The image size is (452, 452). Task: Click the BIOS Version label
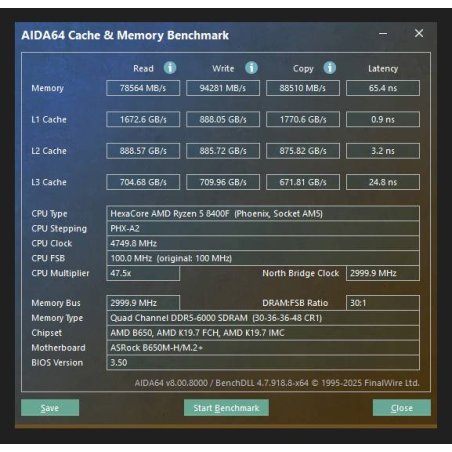pyautogui.click(x=57, y=362)
